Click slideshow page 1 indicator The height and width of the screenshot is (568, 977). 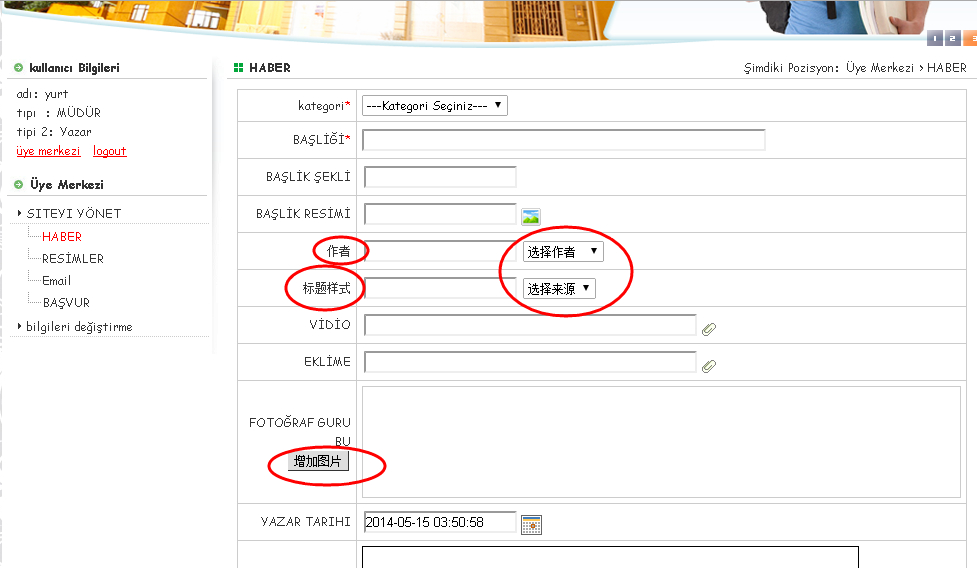point(935,39)
